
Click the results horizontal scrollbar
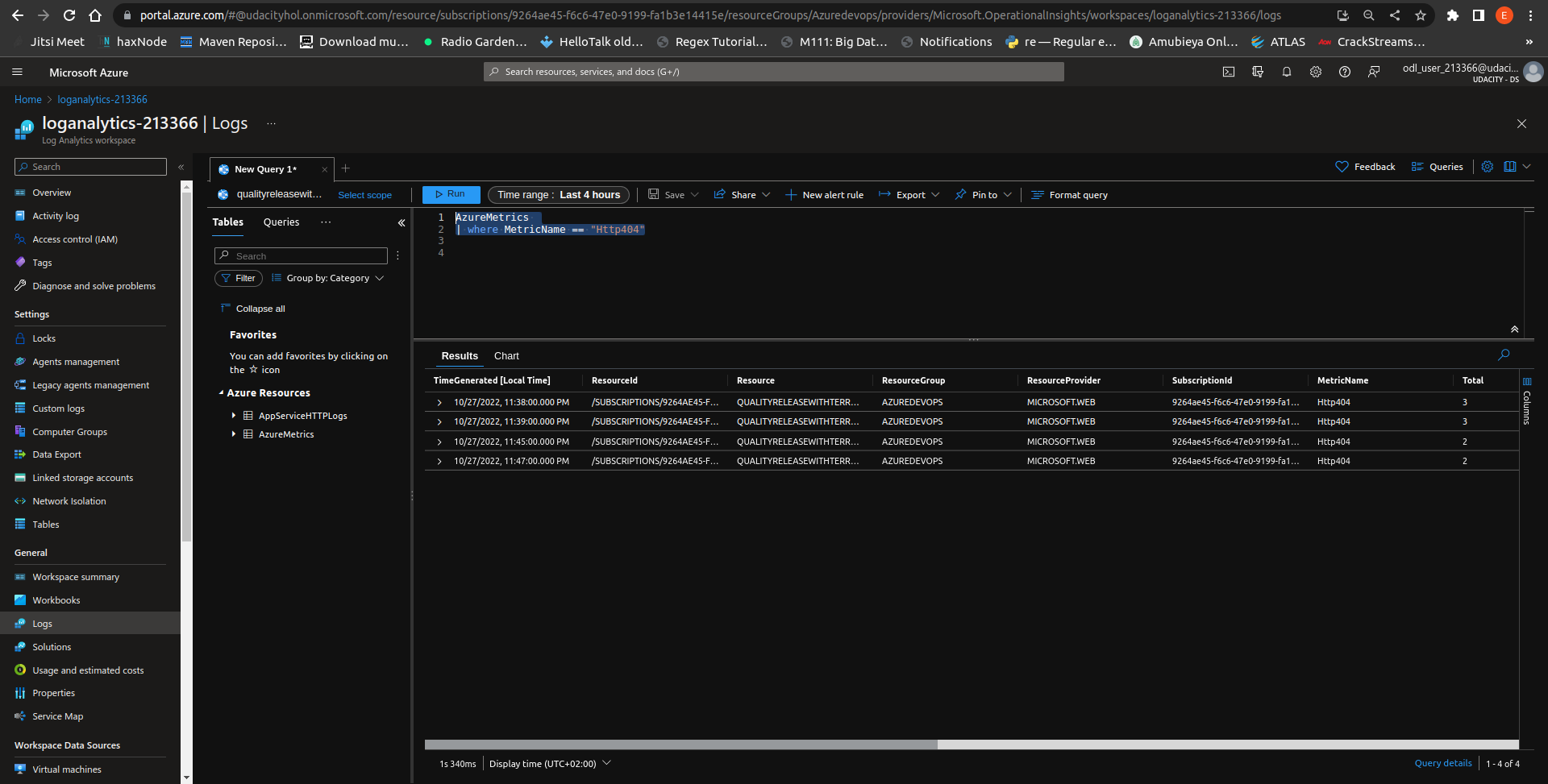tap(680, 745)
